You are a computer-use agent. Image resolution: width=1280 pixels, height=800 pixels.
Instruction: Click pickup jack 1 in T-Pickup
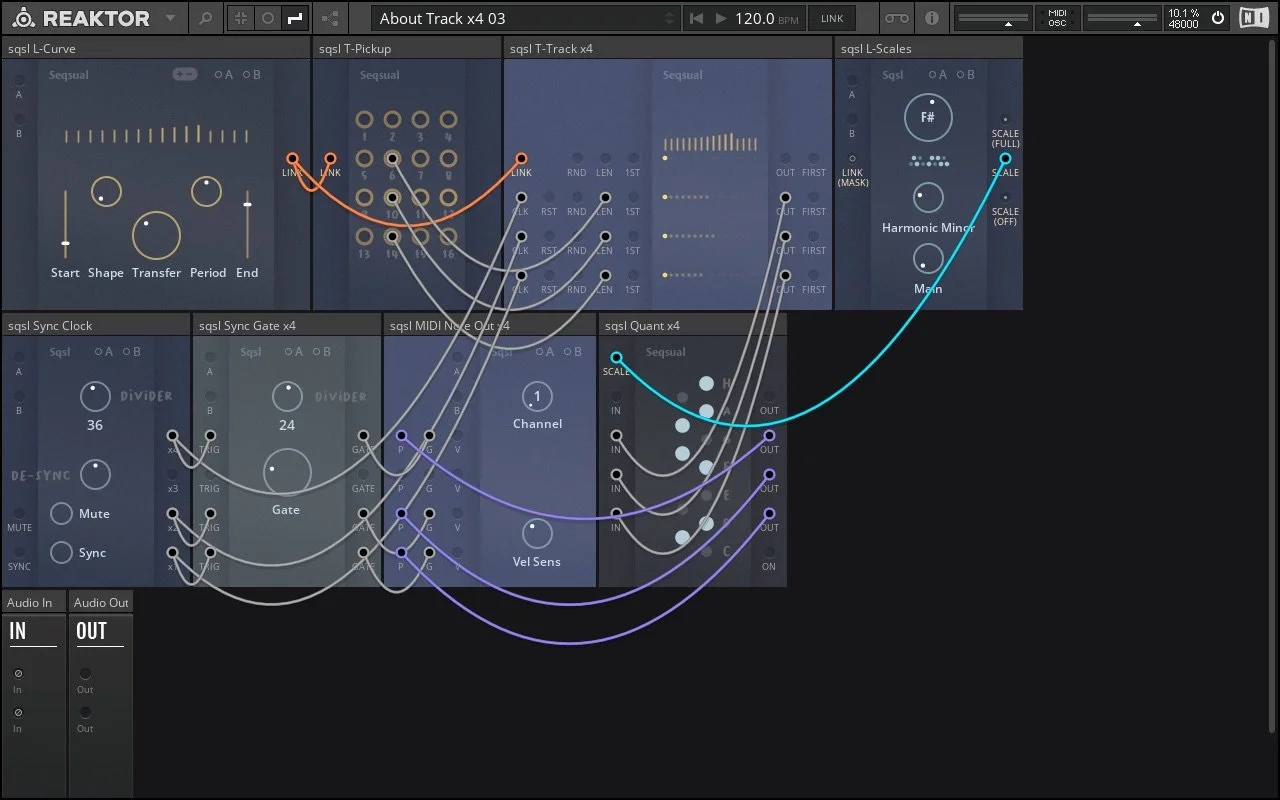tap(364, 119)
